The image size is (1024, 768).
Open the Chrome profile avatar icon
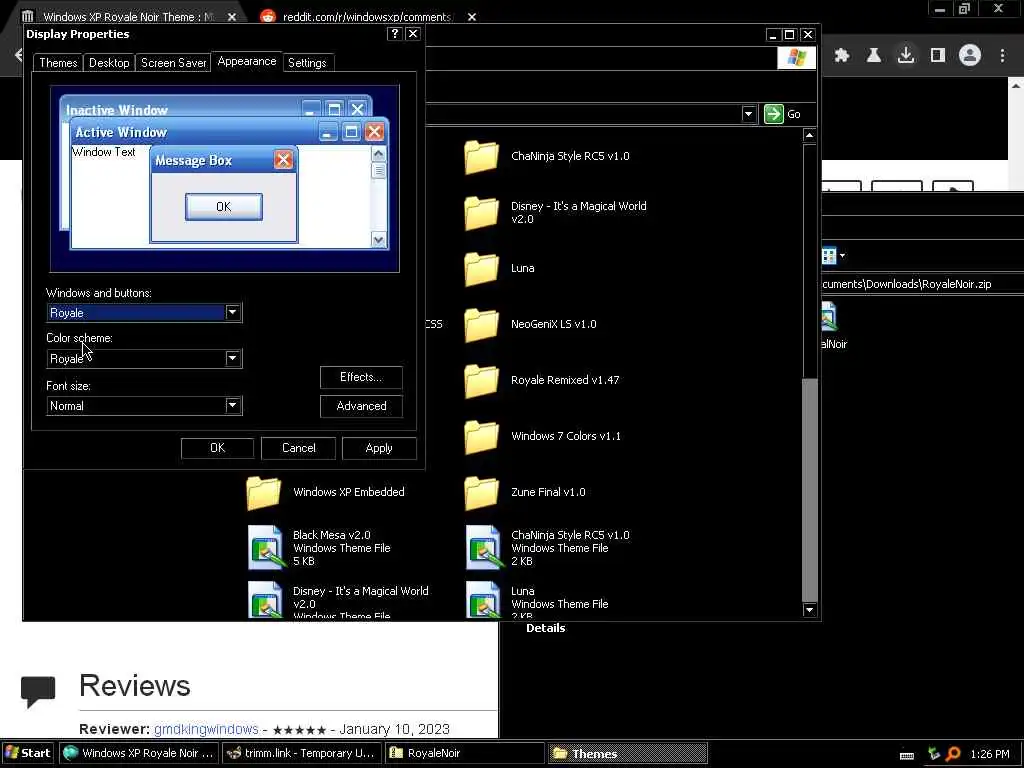click(x=970, y=56)
